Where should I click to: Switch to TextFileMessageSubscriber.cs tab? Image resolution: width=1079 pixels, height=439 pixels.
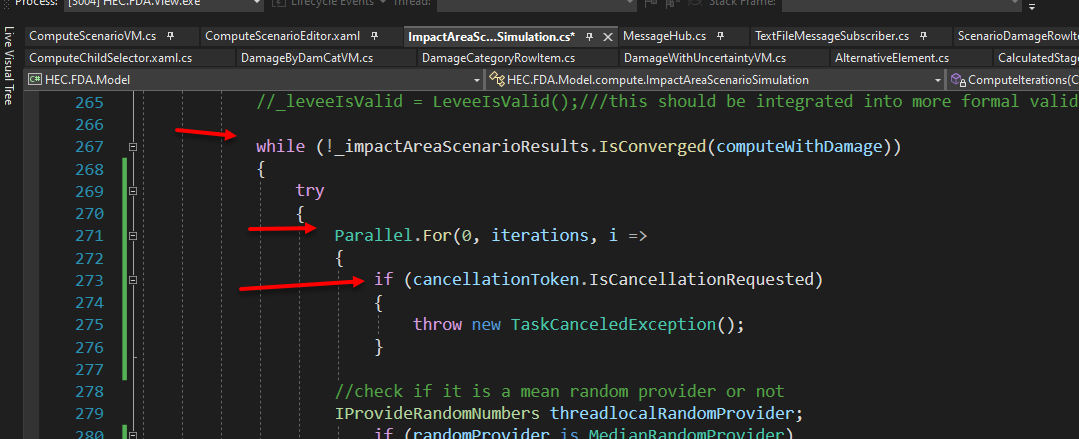(831, 36)
